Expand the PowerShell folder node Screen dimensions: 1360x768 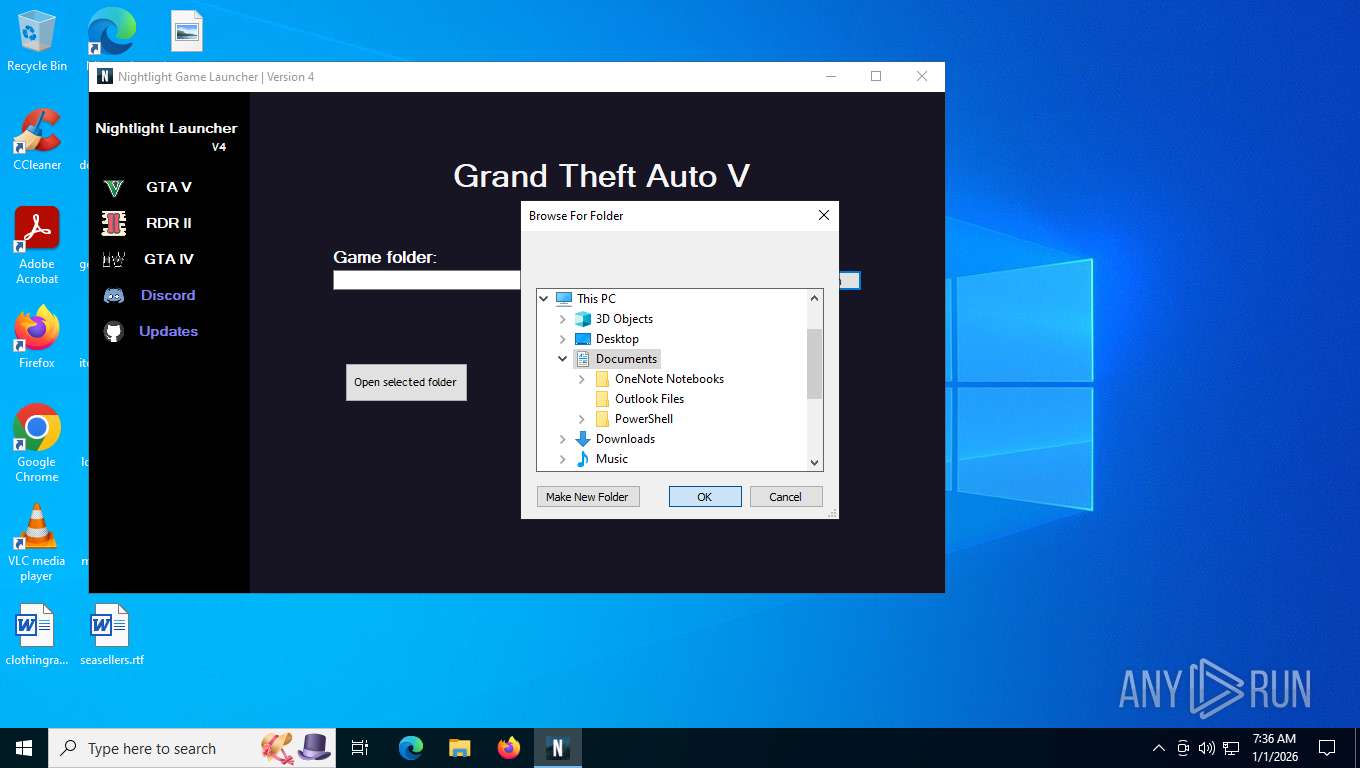pyautogui.click(x=582, y=419)
